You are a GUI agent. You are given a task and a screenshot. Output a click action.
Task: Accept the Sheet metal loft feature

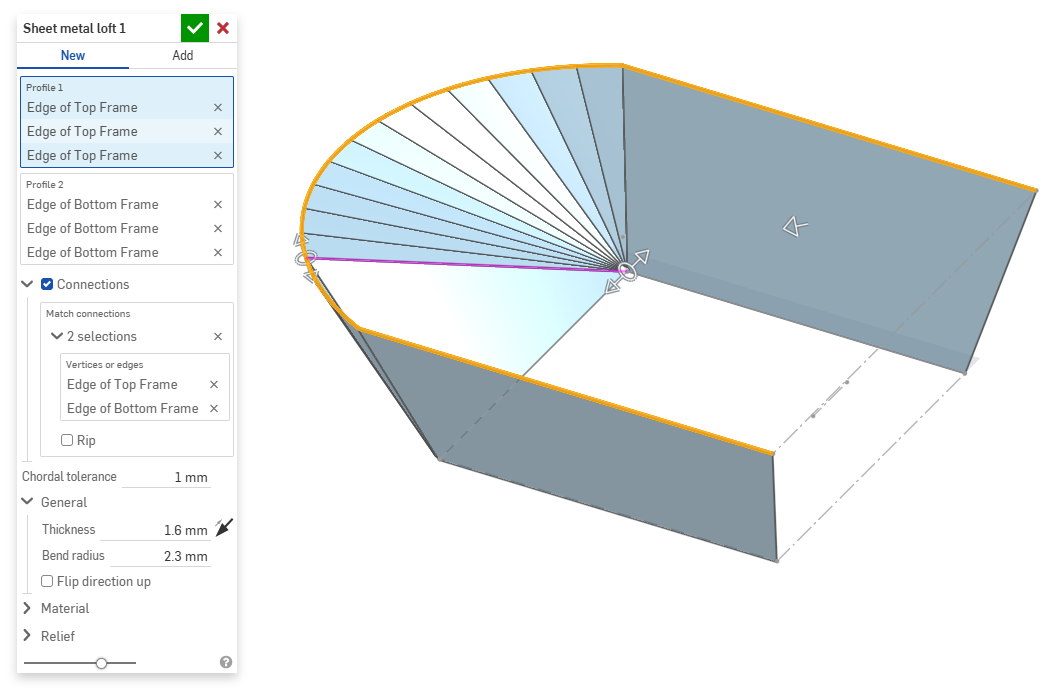(x=195, y=28)
